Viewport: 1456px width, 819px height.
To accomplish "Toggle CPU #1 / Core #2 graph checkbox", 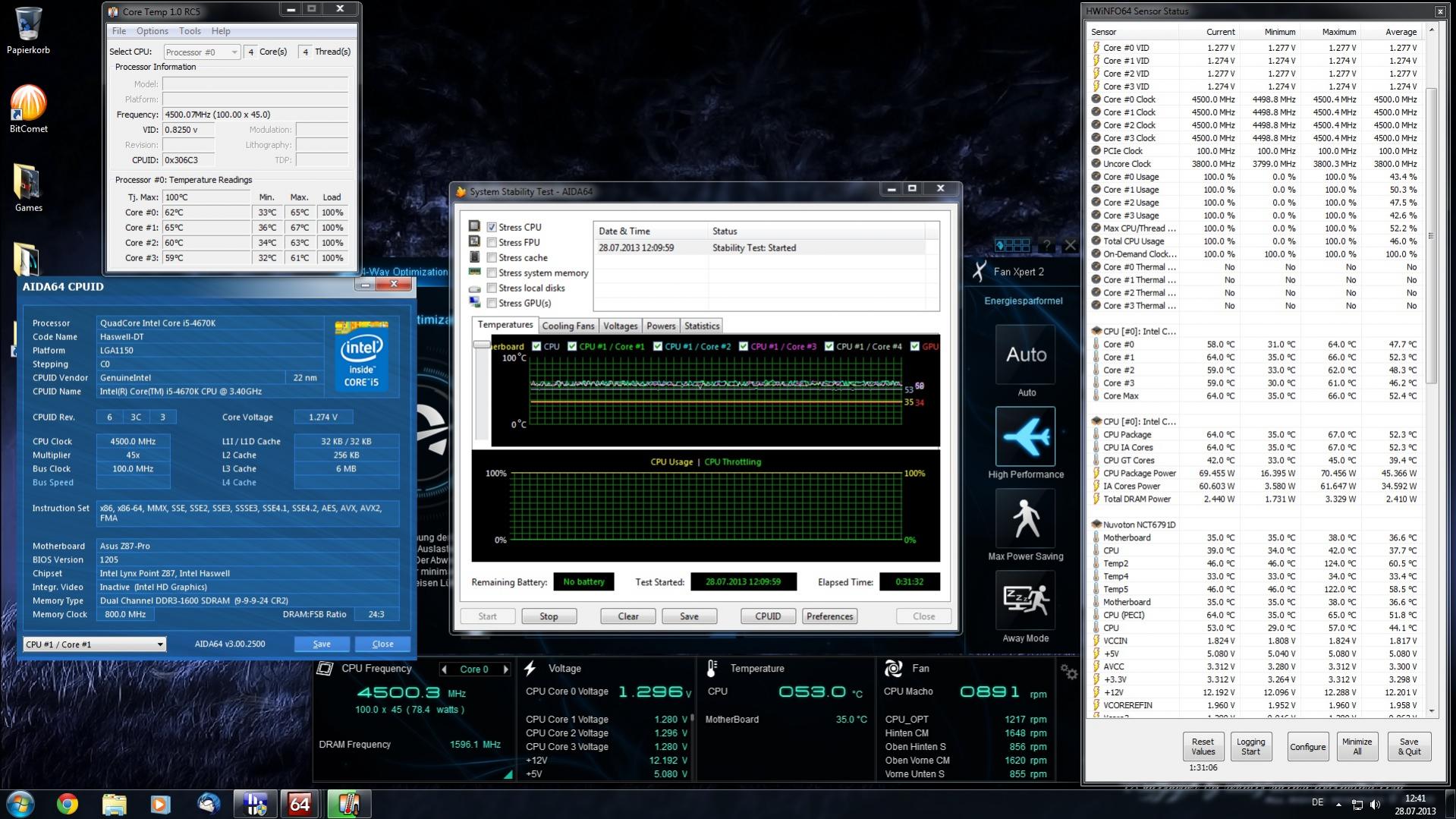I will 658,346.
